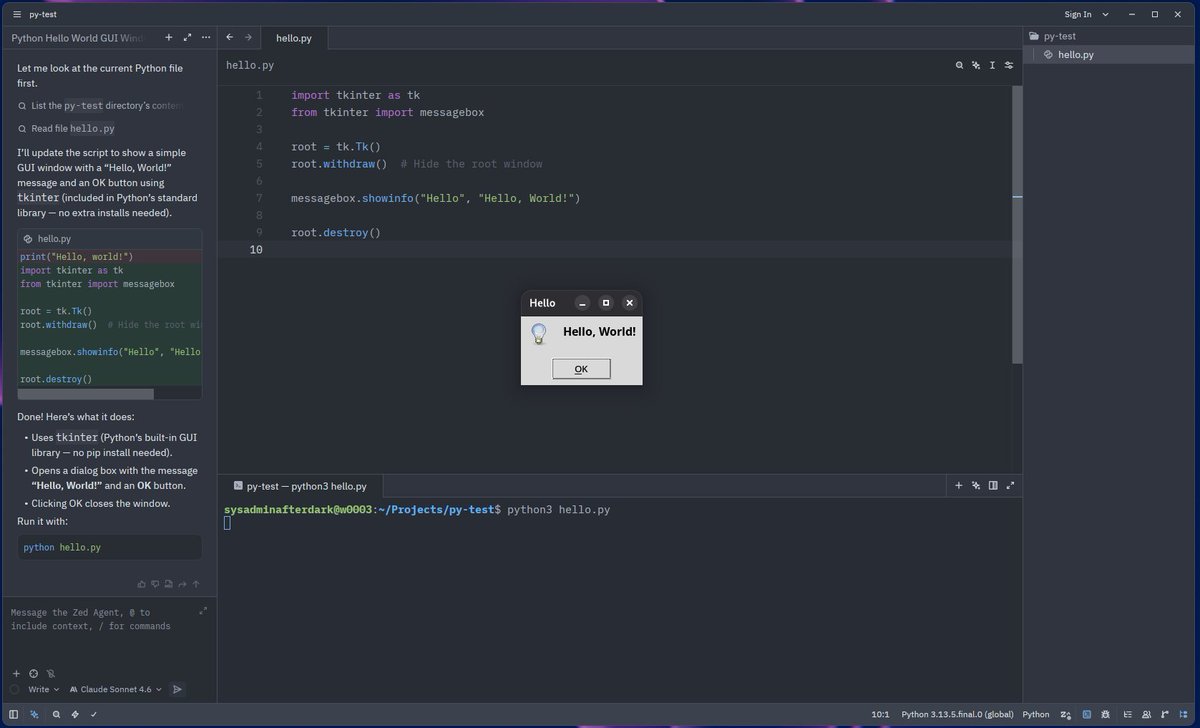
Task: Click Sign In in title bar
Action: [x=1078, y=14]
